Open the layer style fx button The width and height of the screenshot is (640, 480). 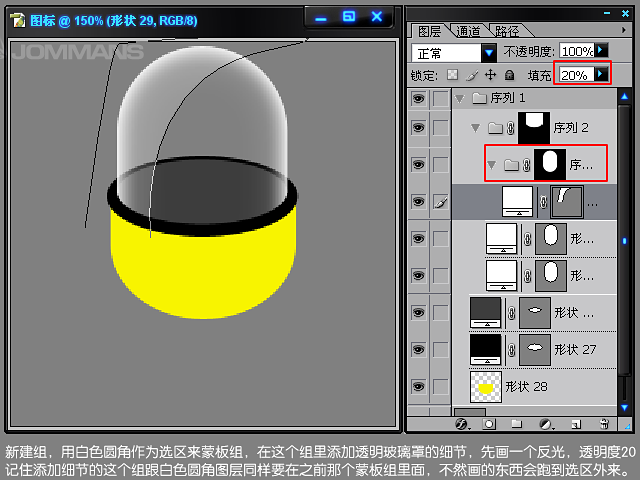pos(462,424)
